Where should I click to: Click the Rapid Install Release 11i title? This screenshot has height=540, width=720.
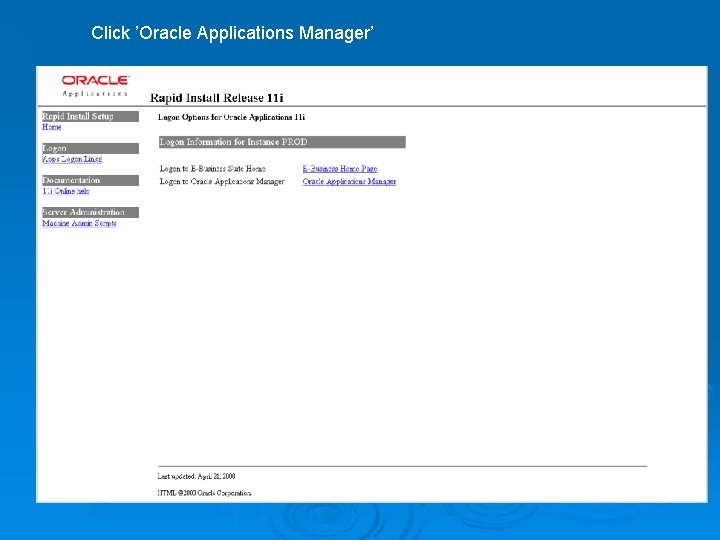216,98
